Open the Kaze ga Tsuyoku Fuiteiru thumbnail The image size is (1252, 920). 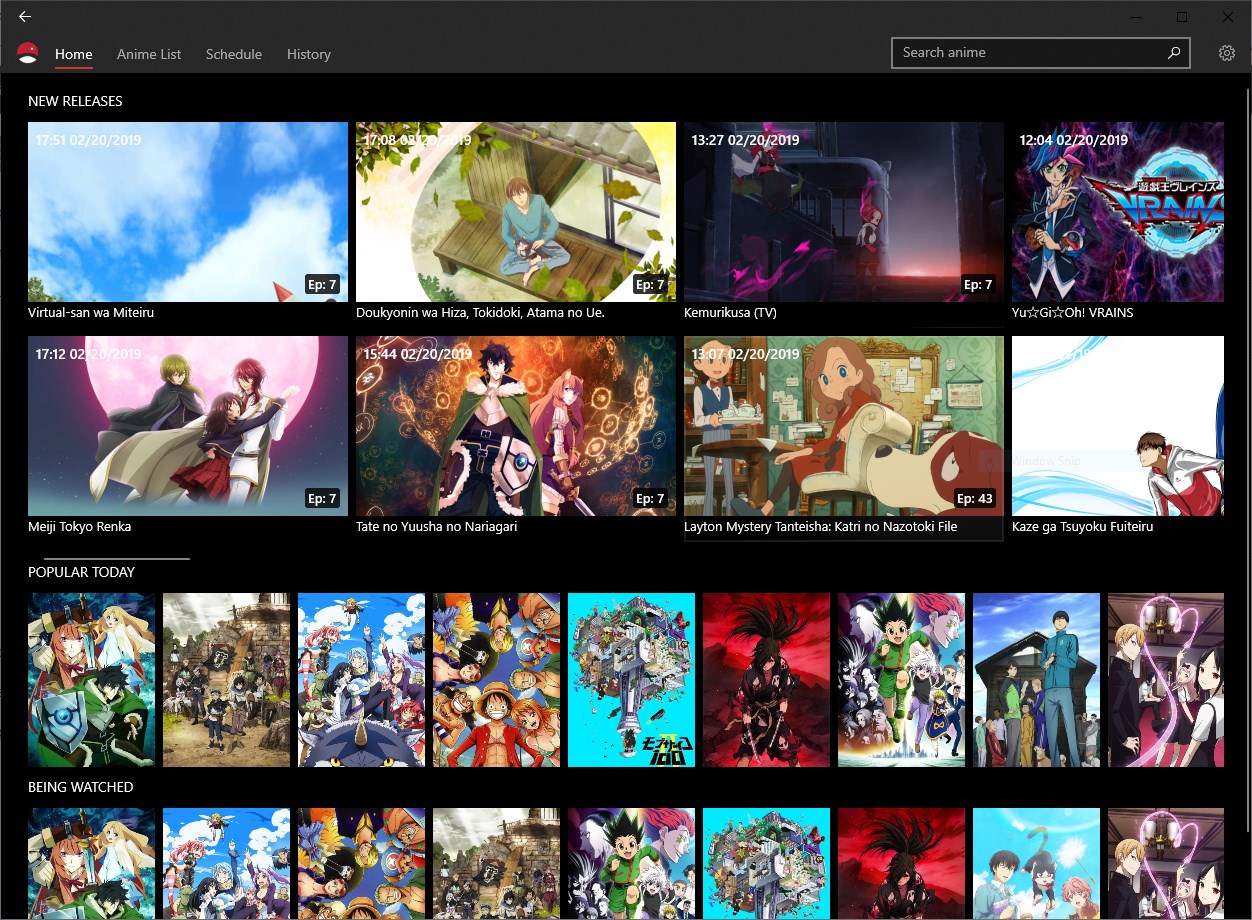[x=1118, y=426]
